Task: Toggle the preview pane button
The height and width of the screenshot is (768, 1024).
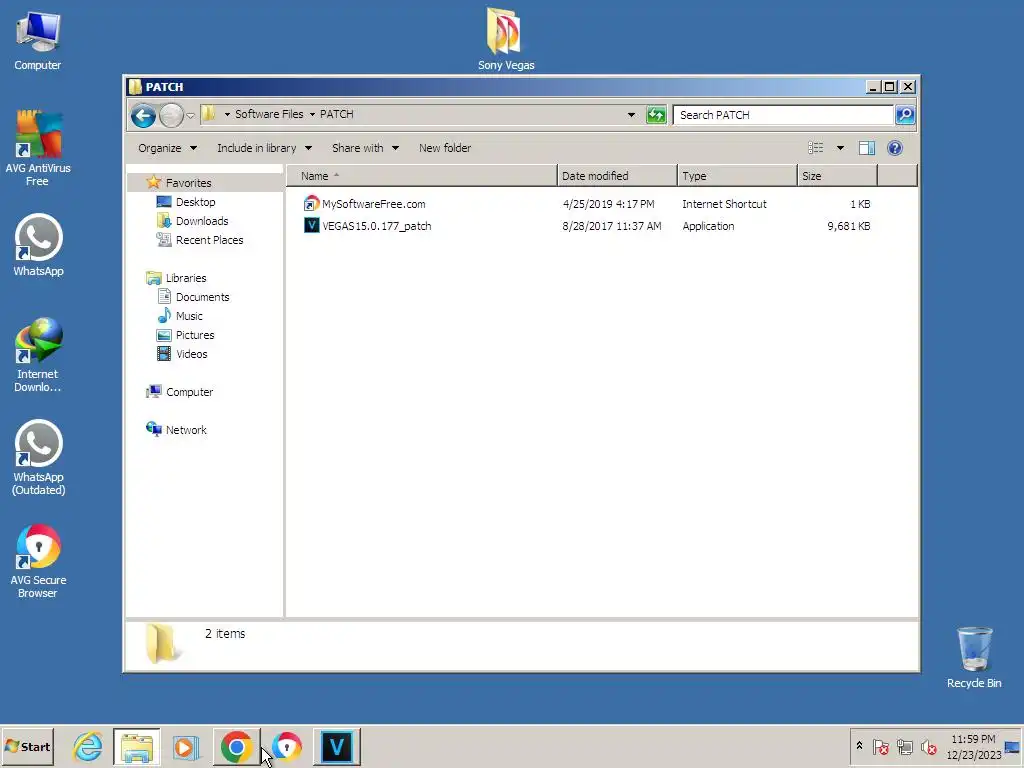Action: click(x=867, y=148)
